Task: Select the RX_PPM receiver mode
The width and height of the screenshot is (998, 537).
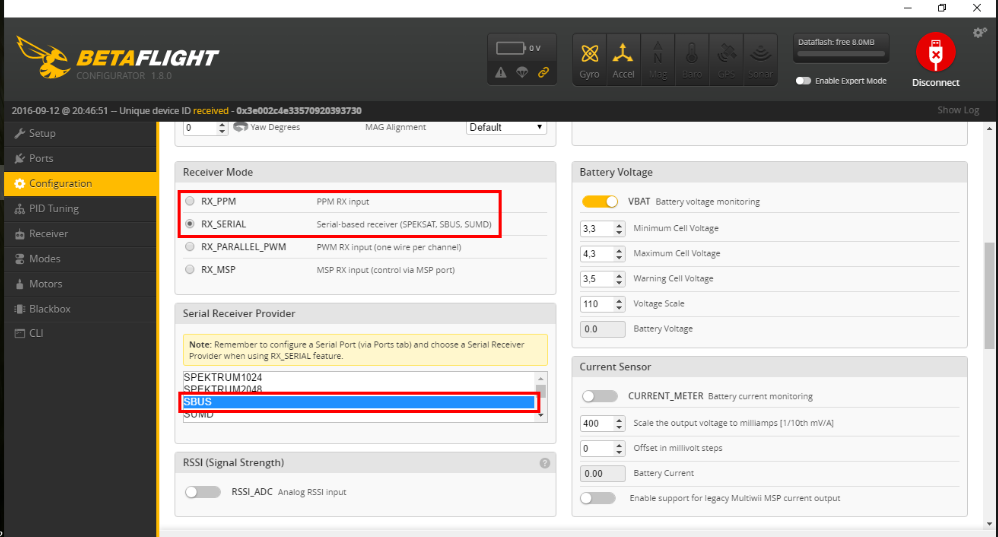Action: [190, 201]
